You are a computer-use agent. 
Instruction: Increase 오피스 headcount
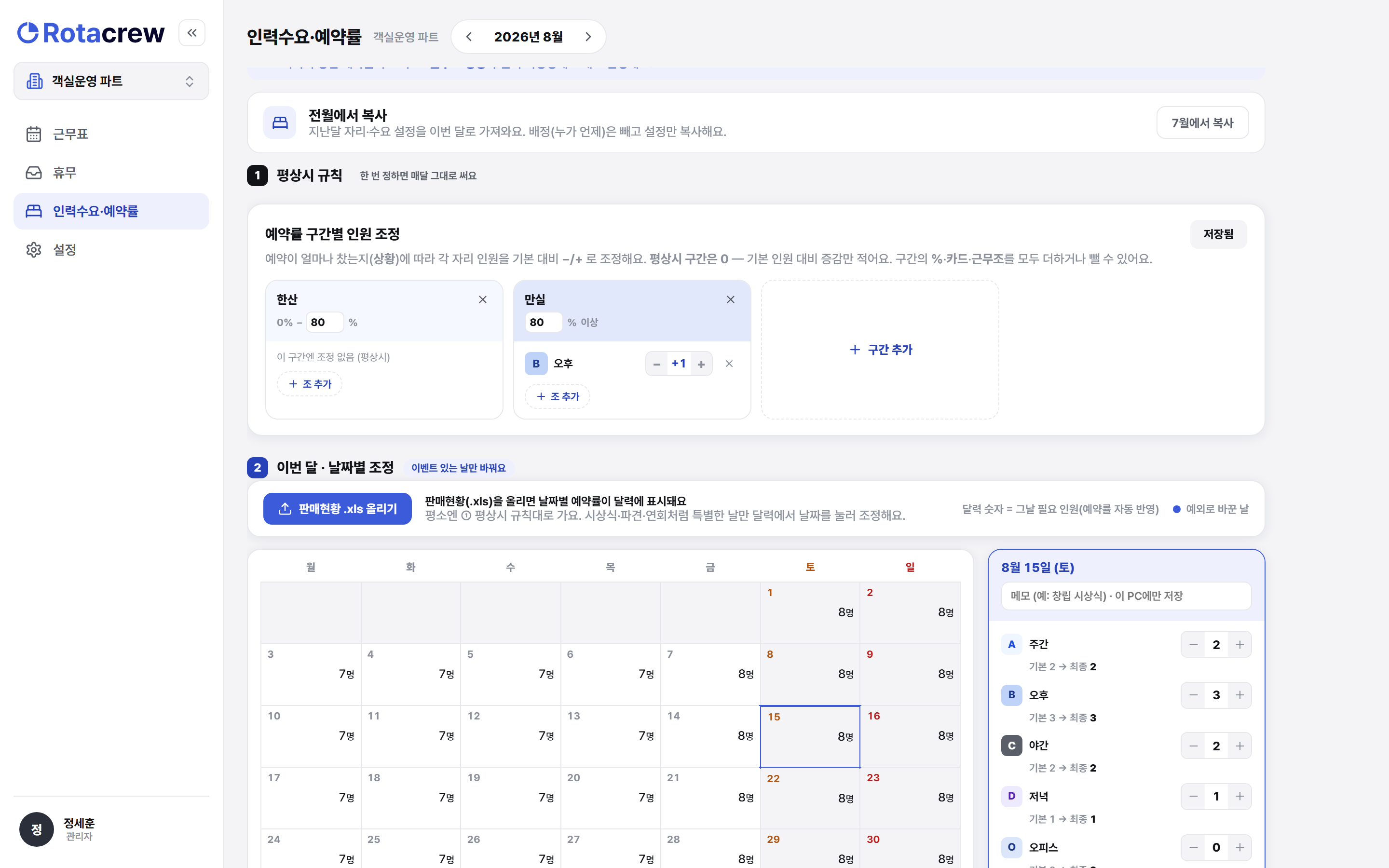pyautogui.click(x=1240, y=847)
